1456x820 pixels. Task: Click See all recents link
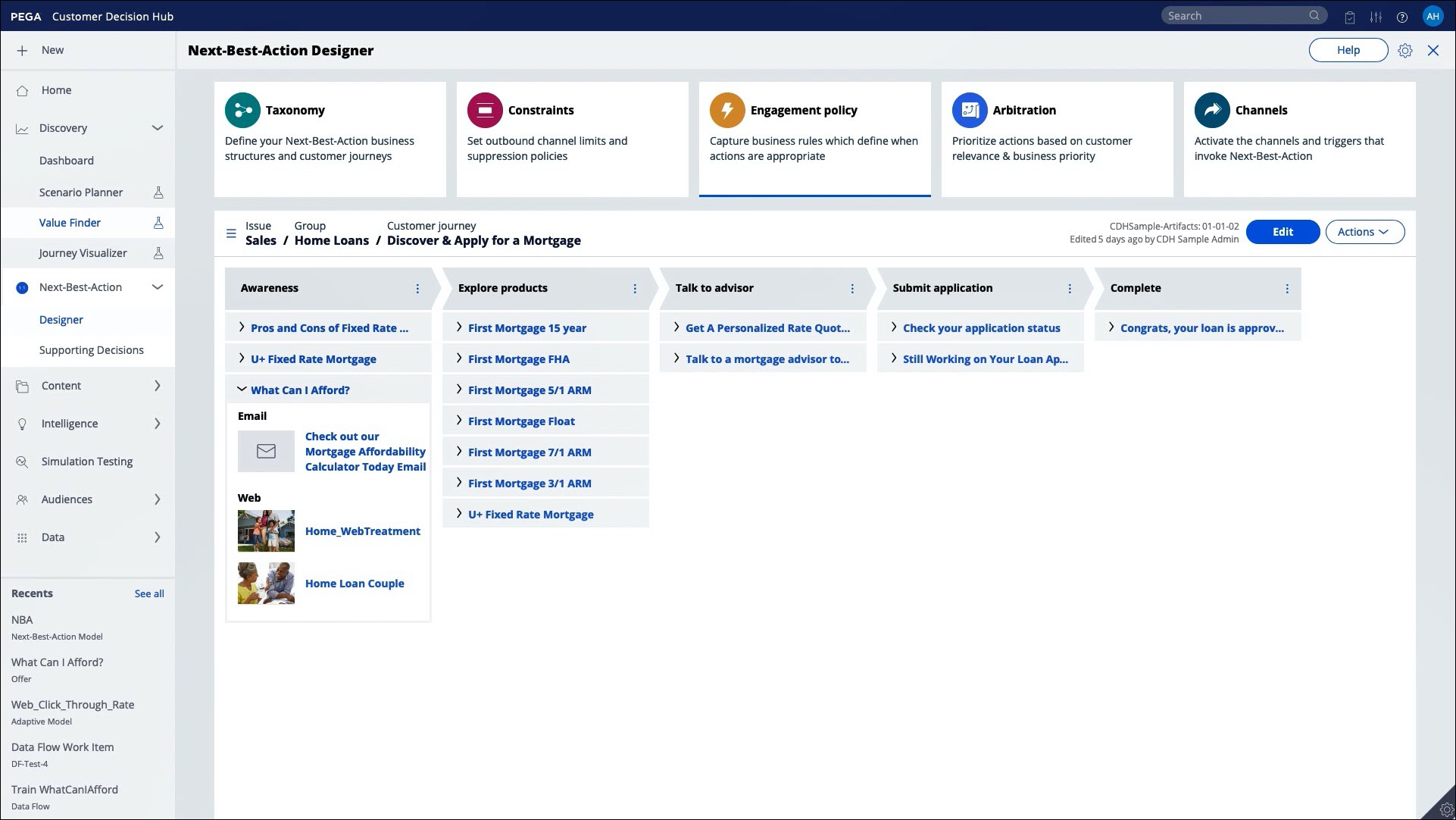pyautogui.click(x=149, y=594)
